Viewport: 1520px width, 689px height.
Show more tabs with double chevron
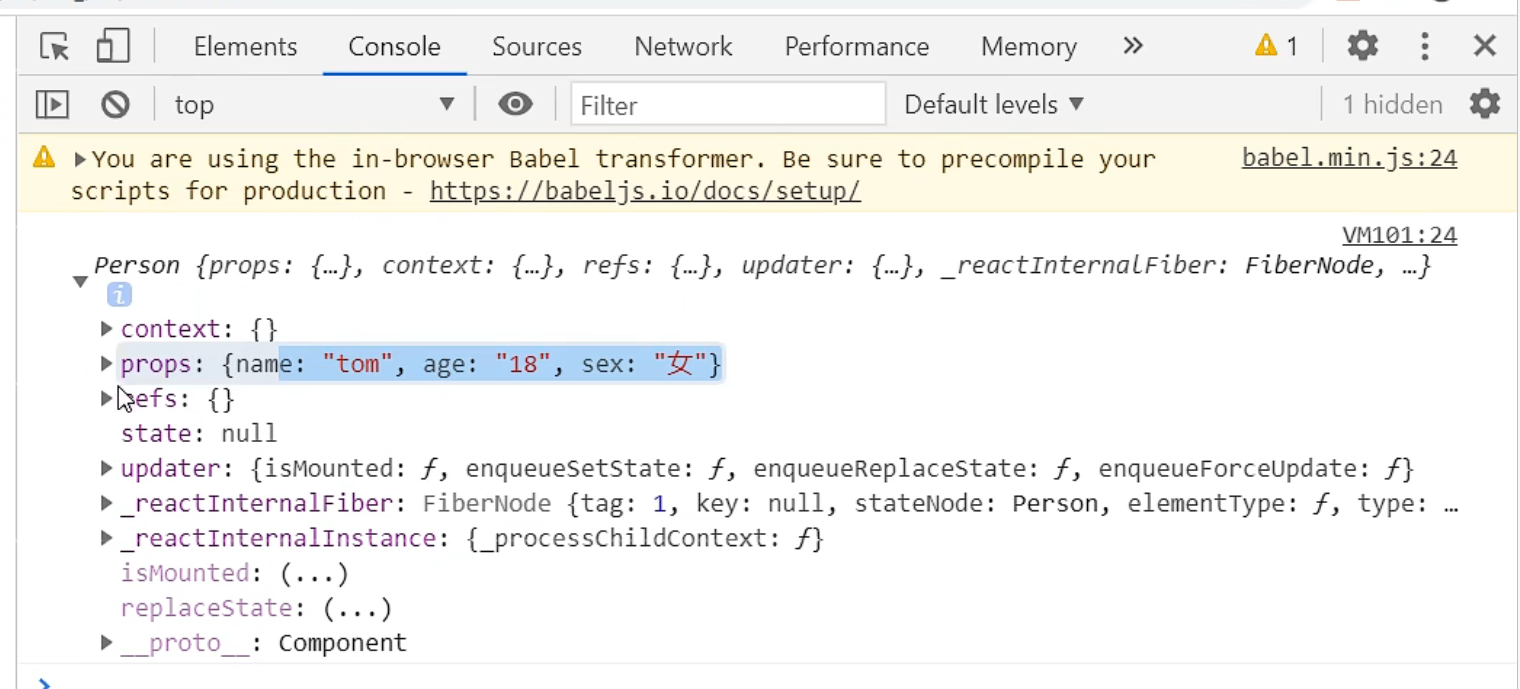tap(1132, 46)
